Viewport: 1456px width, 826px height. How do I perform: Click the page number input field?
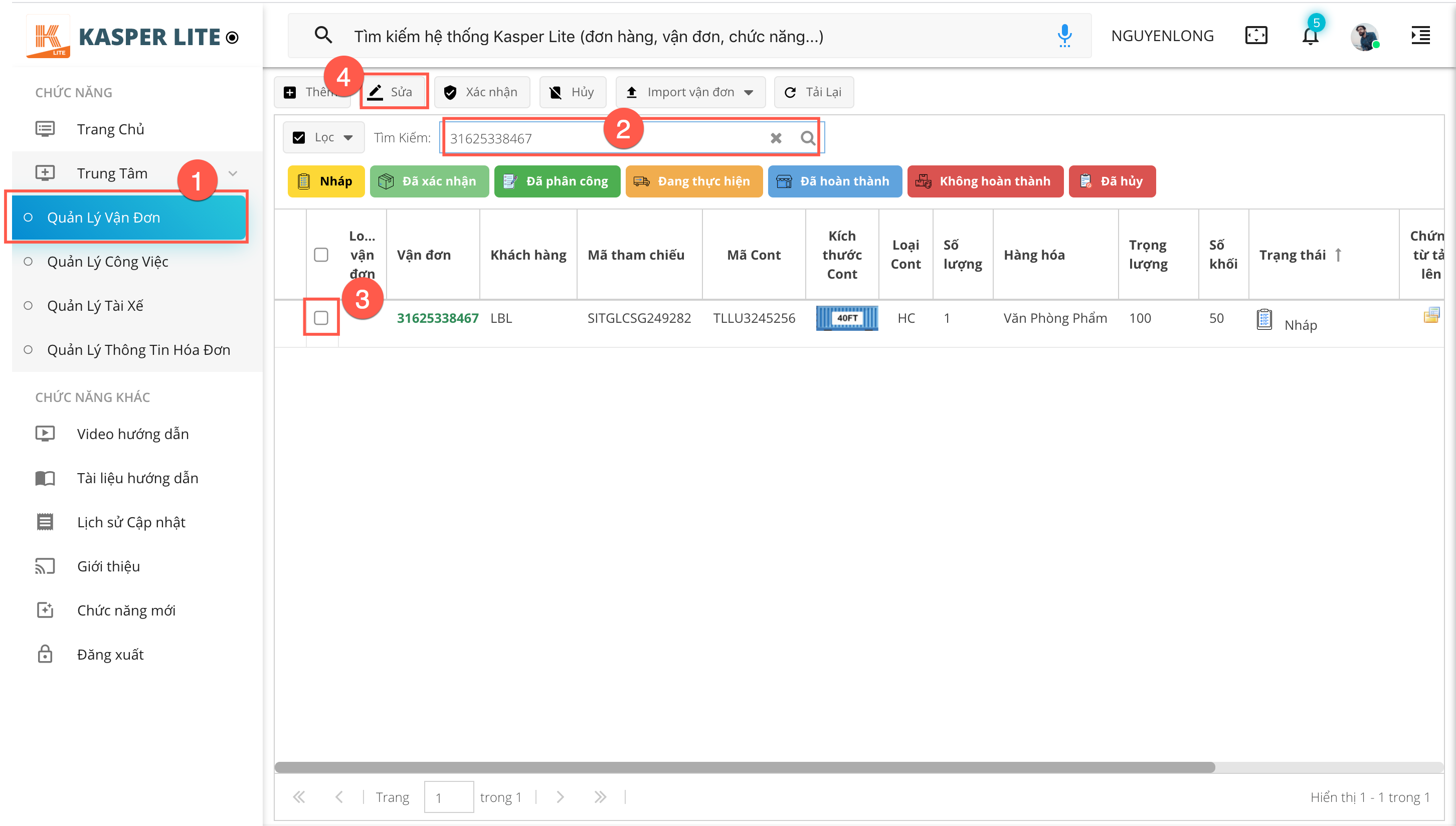pyautogui.click(x=448, y=797)
